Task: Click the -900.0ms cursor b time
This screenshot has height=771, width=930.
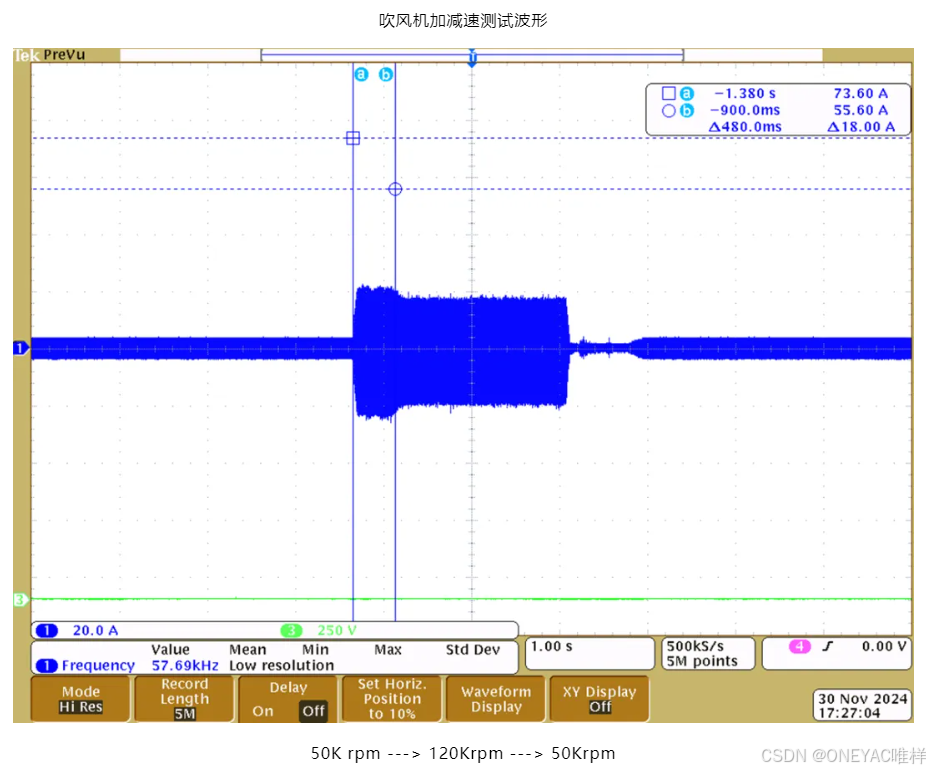Action: tap(745, 110)
